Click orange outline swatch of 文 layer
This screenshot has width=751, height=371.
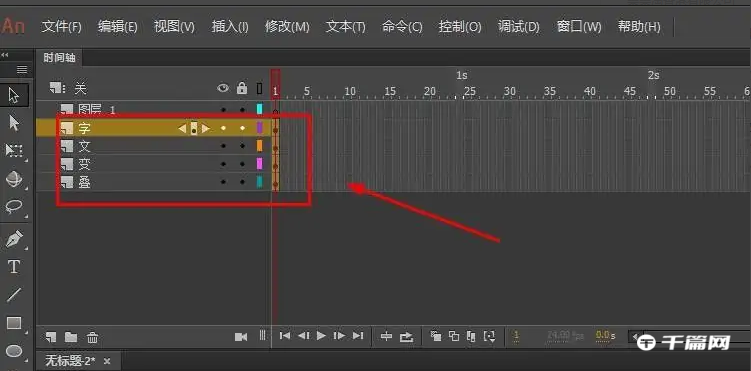(260, 146)
